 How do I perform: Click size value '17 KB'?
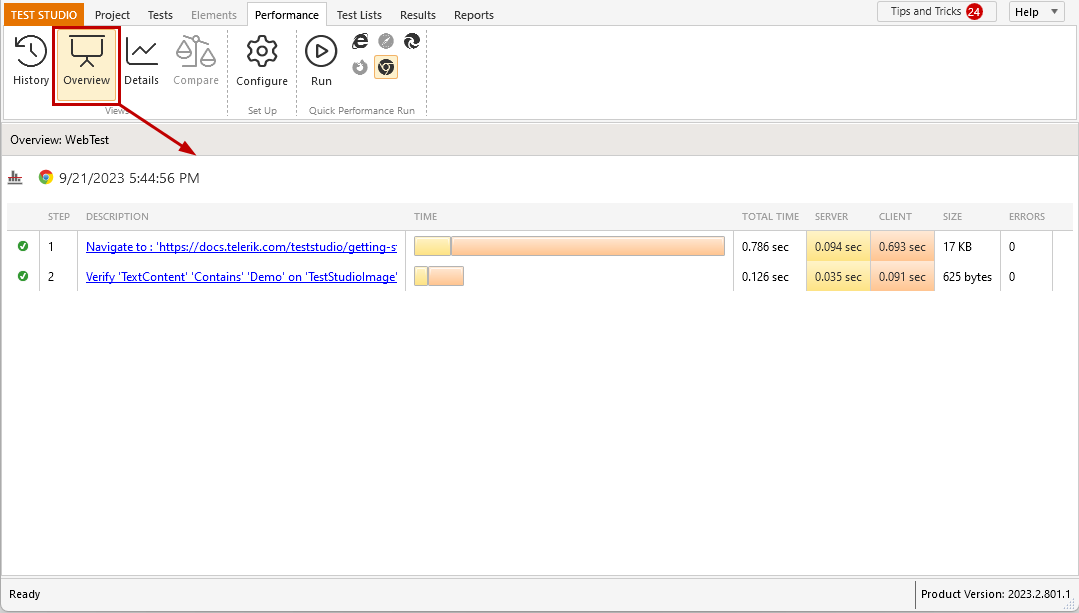(957, 246)
